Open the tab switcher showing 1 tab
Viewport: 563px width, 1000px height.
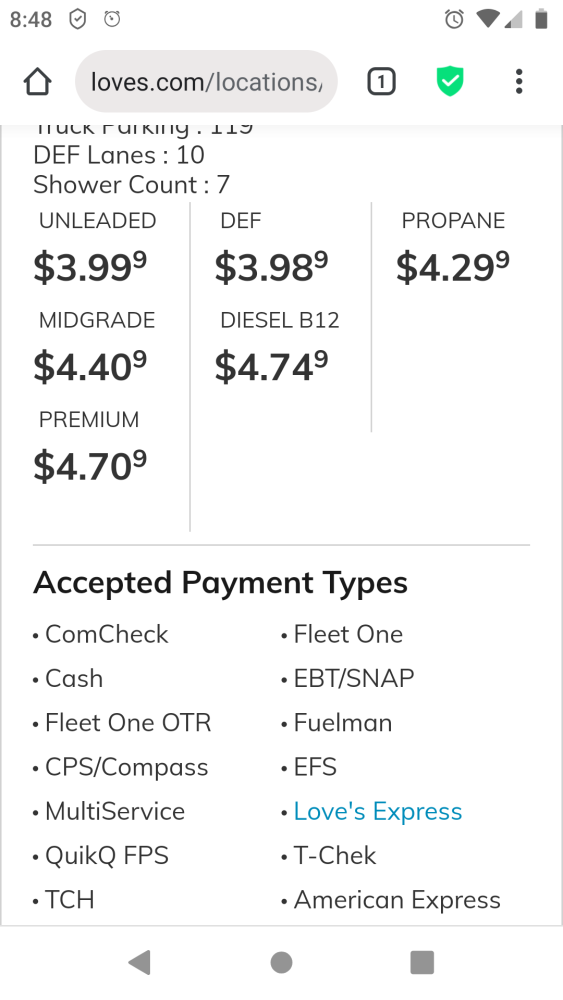[x=381, y=82]
